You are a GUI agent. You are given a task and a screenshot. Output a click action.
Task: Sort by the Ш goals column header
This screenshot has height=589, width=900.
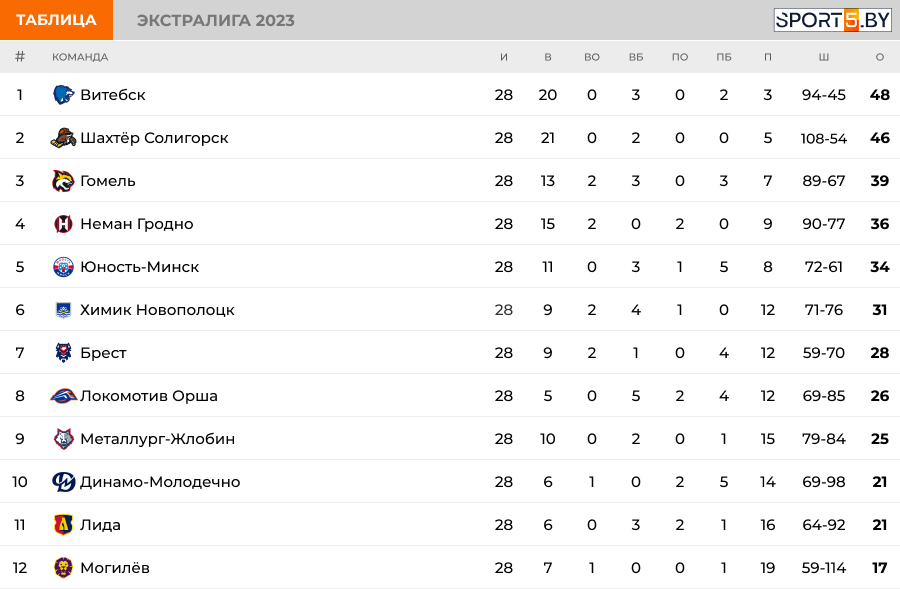(824, 57)
